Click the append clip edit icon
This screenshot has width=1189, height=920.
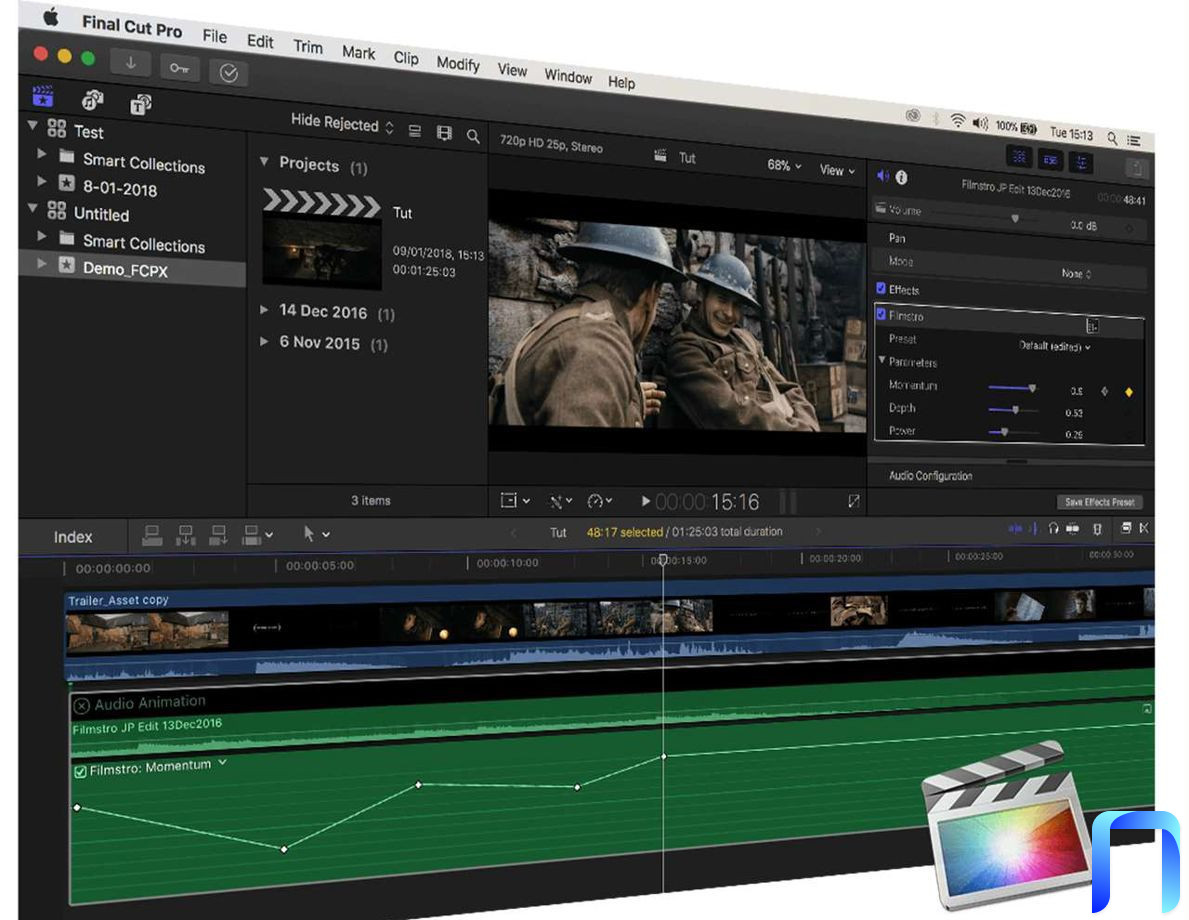coord(218,535)
